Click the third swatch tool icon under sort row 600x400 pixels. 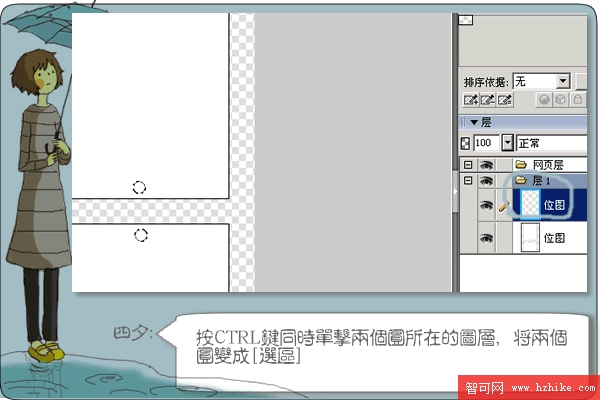[x=504, y=100]
